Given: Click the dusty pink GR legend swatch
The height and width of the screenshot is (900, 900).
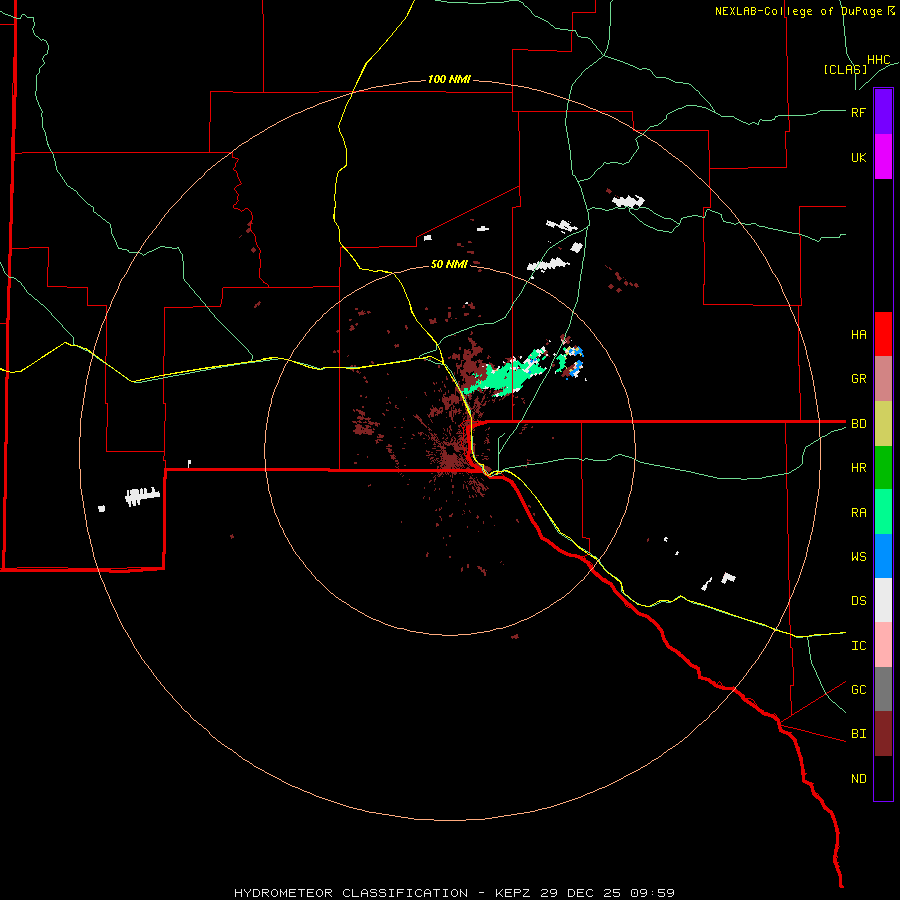Looking at the screenshot, I should point(883,379).
